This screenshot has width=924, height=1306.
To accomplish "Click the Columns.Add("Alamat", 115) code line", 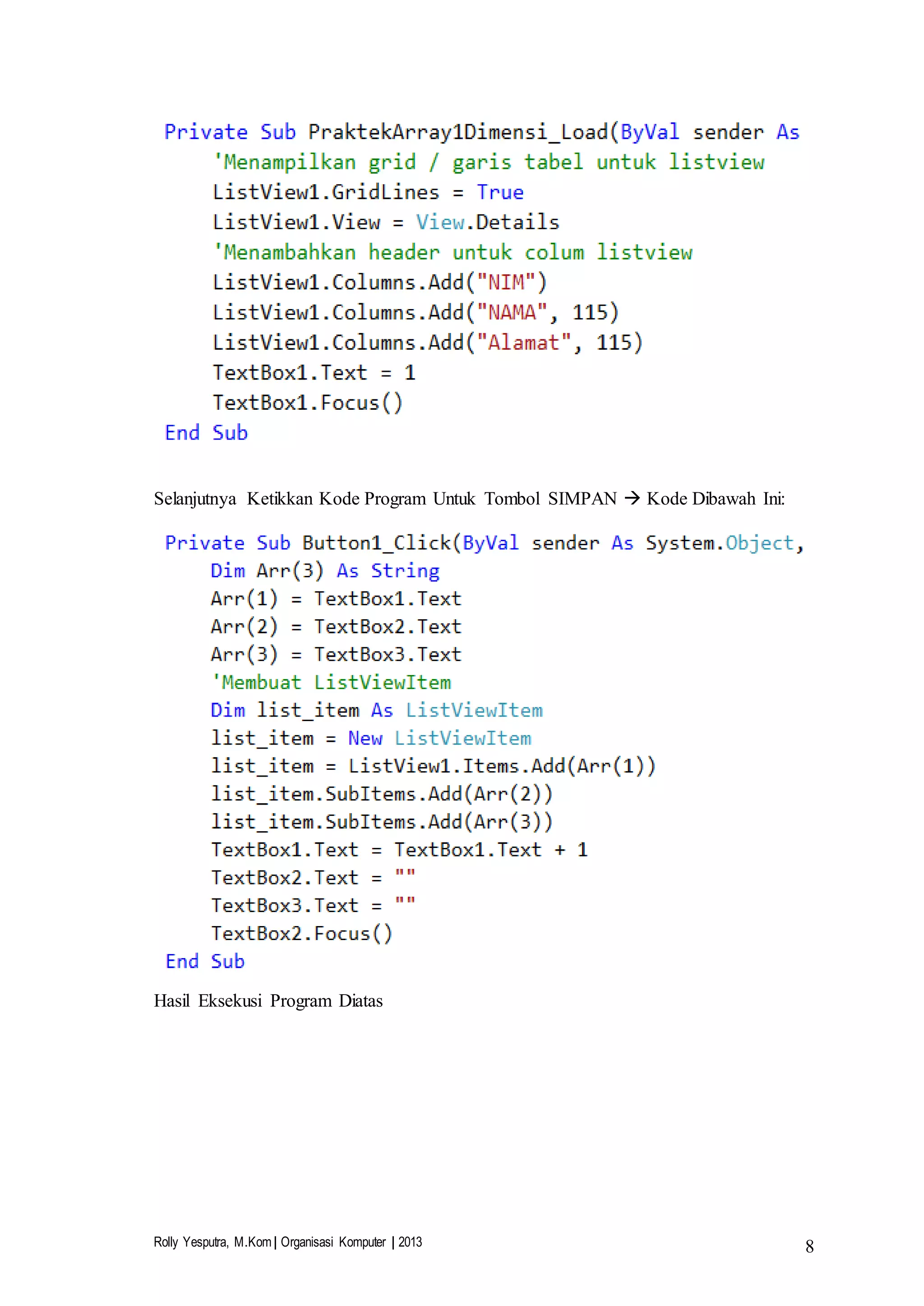I will pyautogui.click(x=427, y=343).
